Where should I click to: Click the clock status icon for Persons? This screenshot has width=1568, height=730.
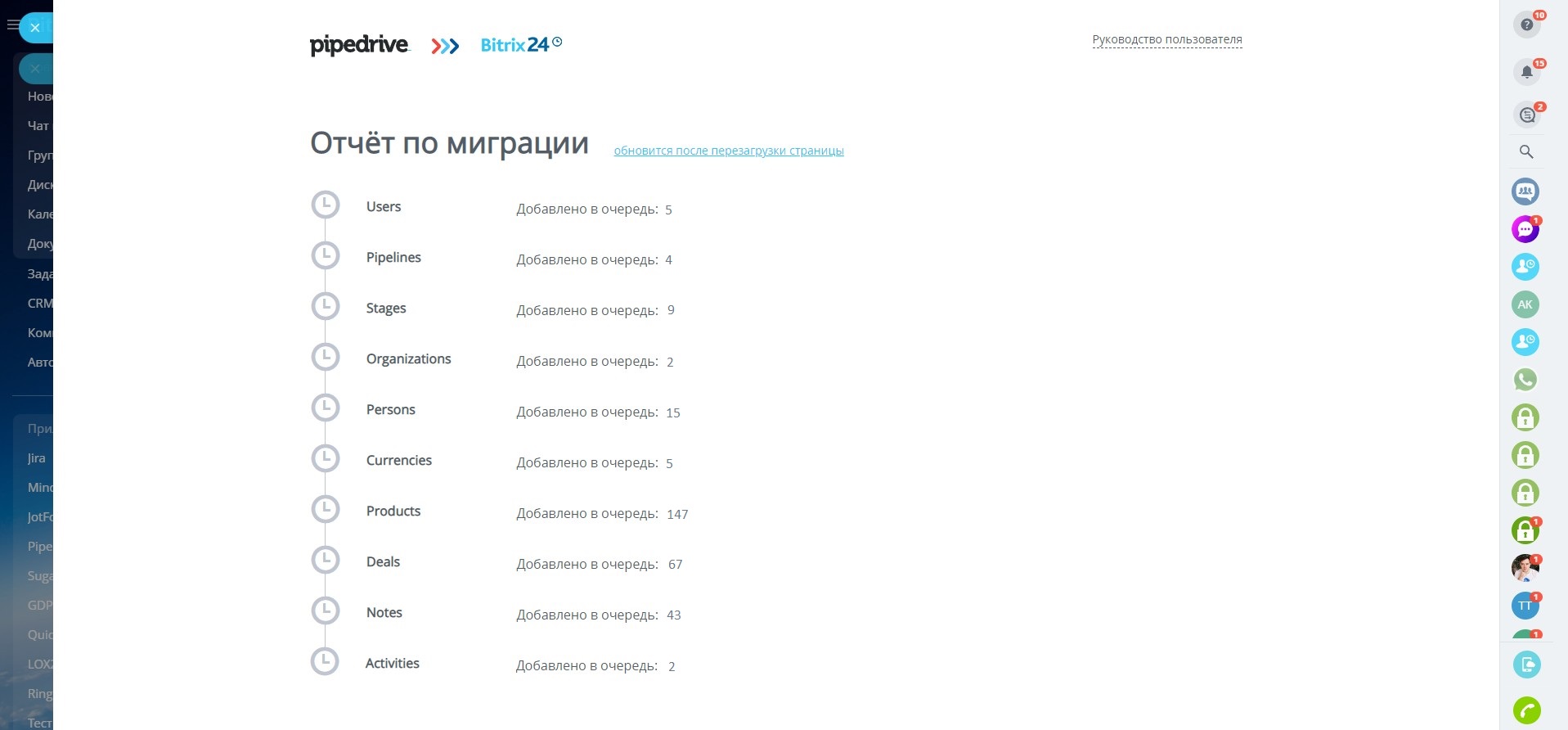tap(326, 408)
